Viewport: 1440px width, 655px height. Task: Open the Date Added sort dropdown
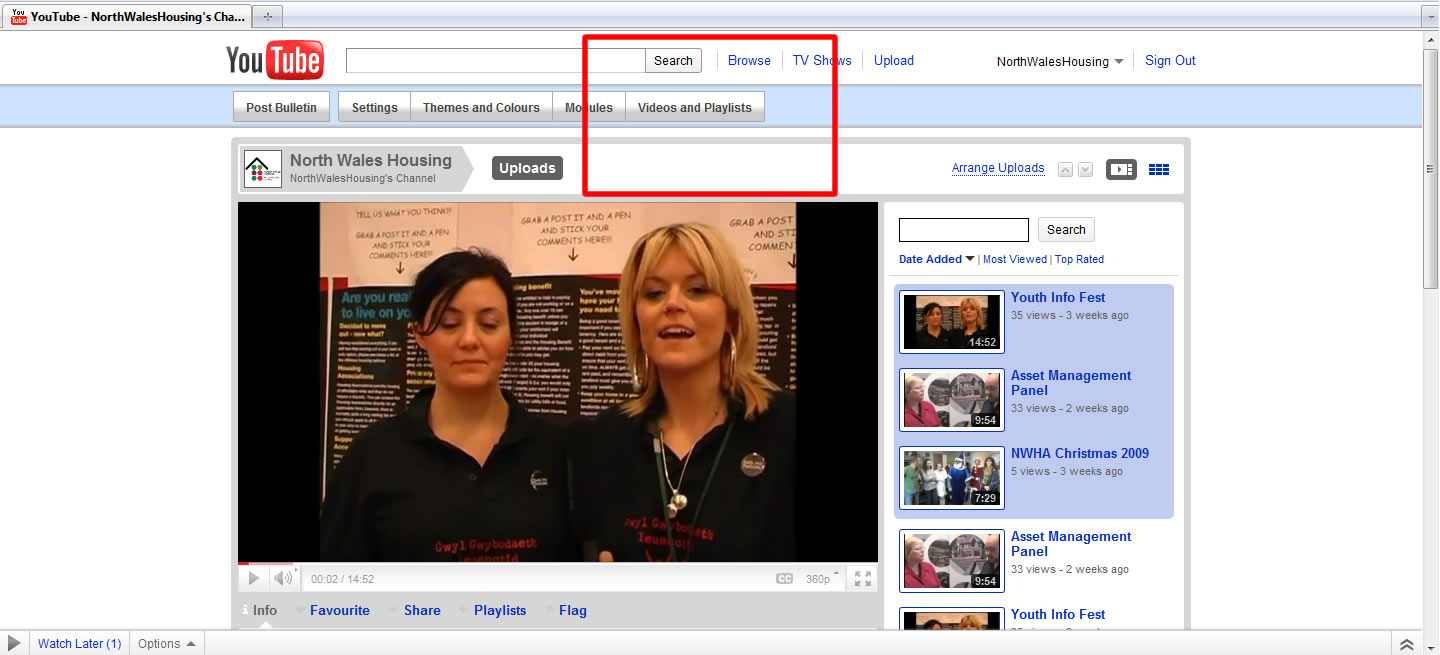(x=936, y=259)
